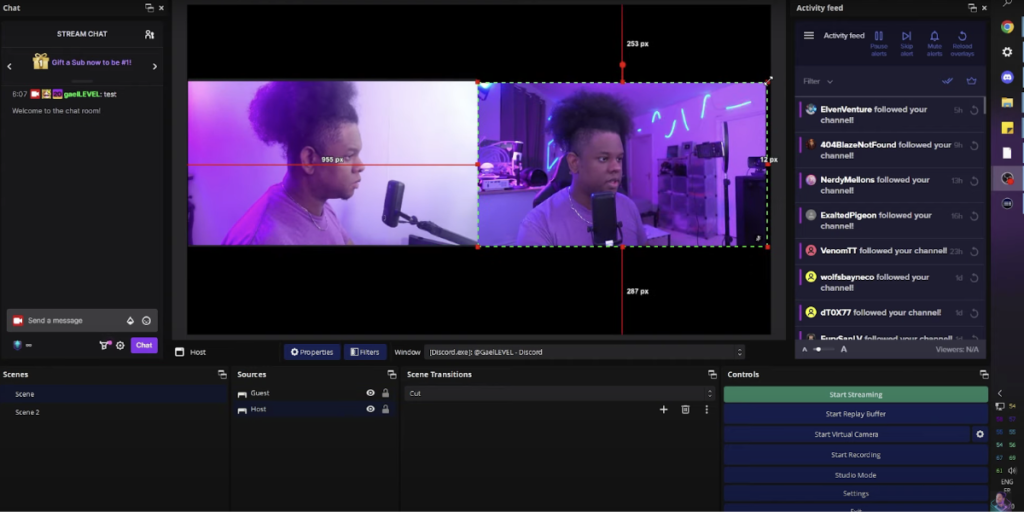1024x512 pixels.
Task: Enable Studio Mode
Action: [x=856, y=475]
